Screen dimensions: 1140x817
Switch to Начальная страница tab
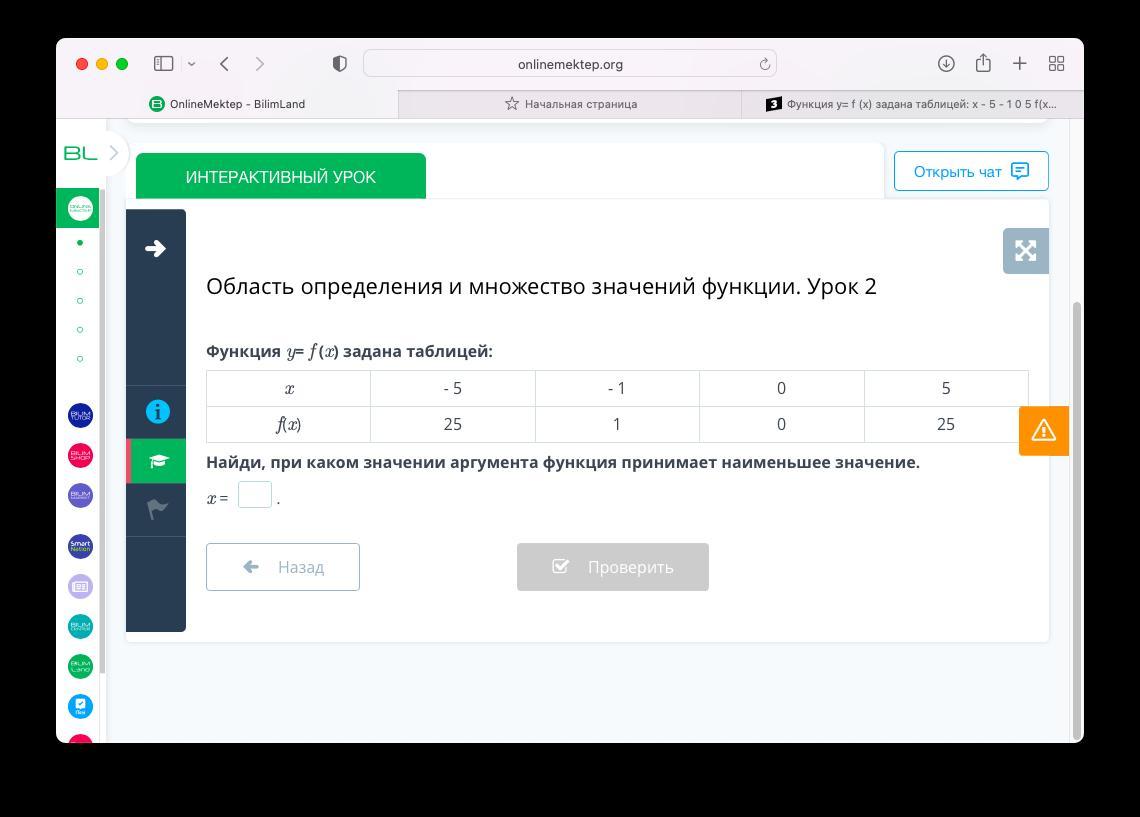click(x=570, y=104)
